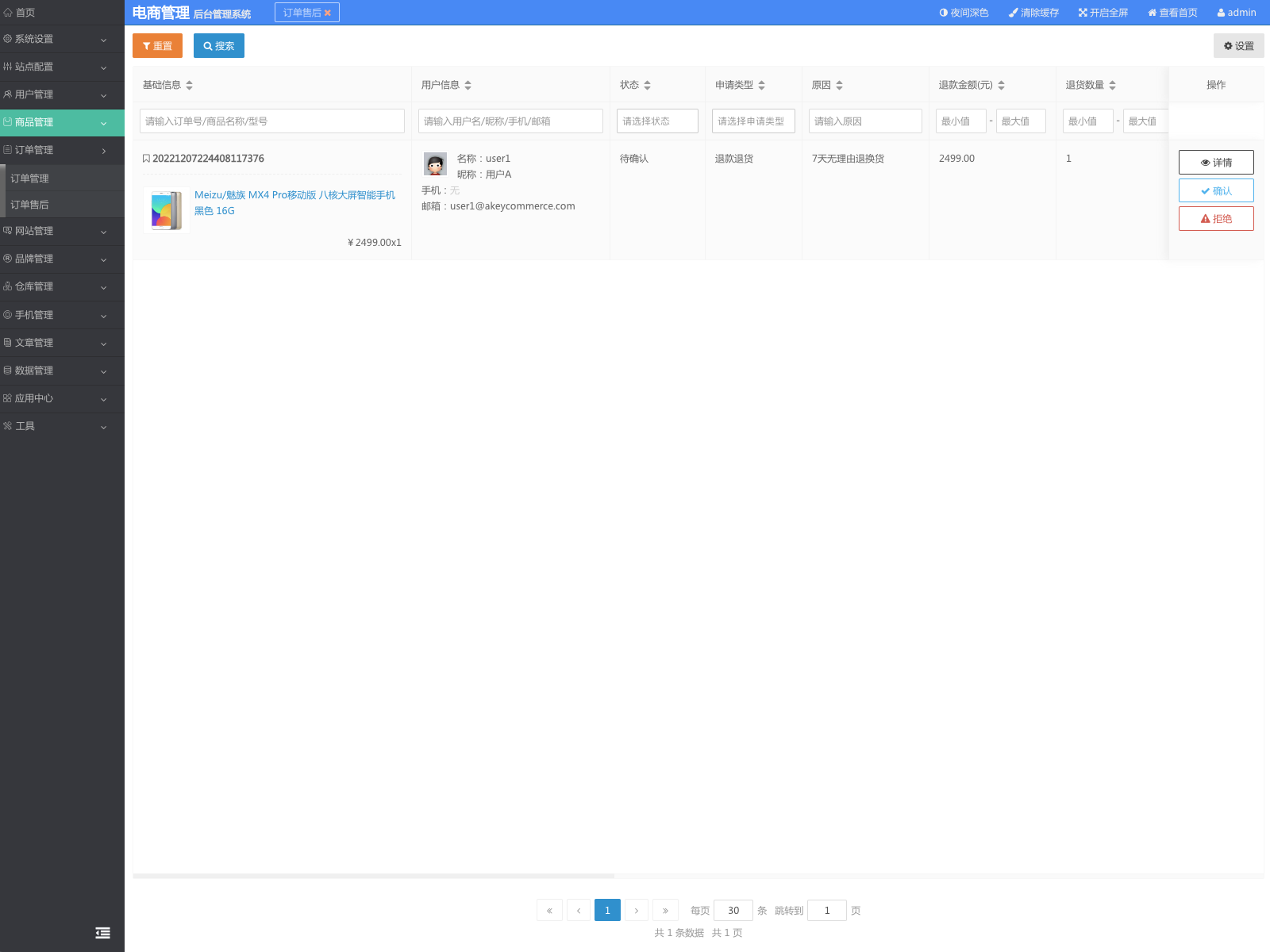Expand 用户管理 menu chevron
Screen dimensions: 1270x952
(x=103, y=95)
